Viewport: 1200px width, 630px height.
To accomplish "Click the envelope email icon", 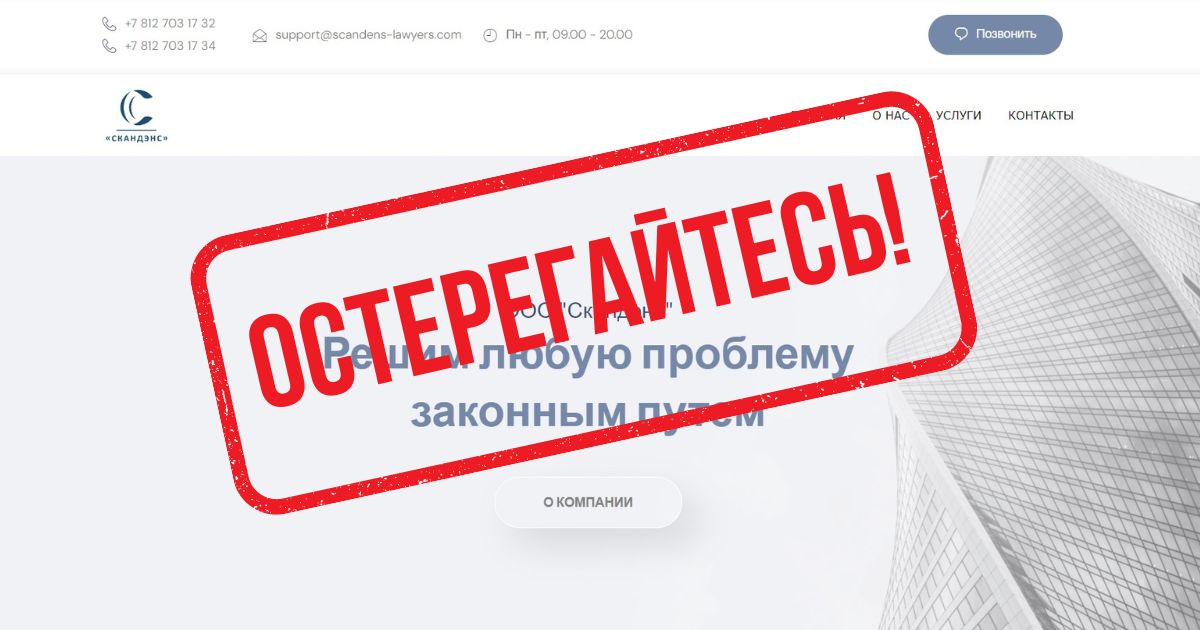I will coord(260,35).
